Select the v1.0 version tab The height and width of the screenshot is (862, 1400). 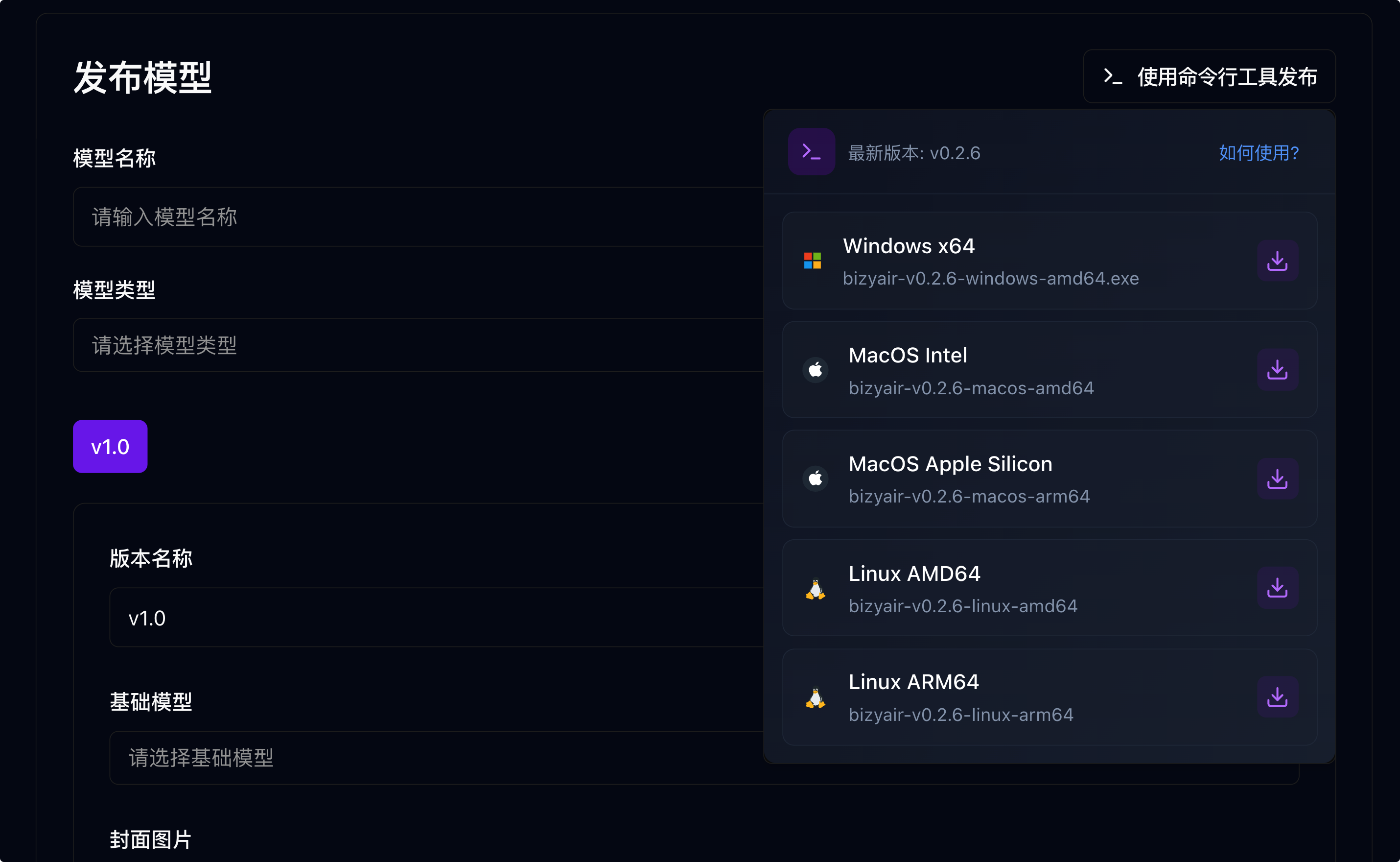click(x=109, y=446)
